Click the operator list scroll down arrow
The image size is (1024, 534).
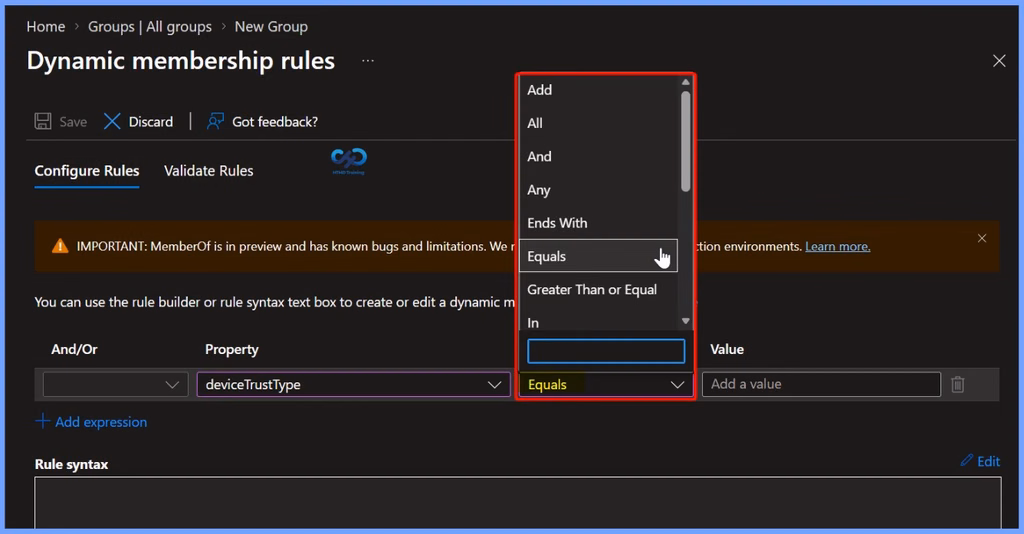click(x=685, y=321)
